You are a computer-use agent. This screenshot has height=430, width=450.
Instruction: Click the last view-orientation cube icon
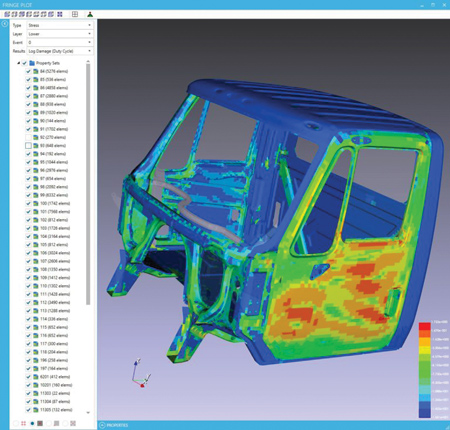[x=51, y=14]
